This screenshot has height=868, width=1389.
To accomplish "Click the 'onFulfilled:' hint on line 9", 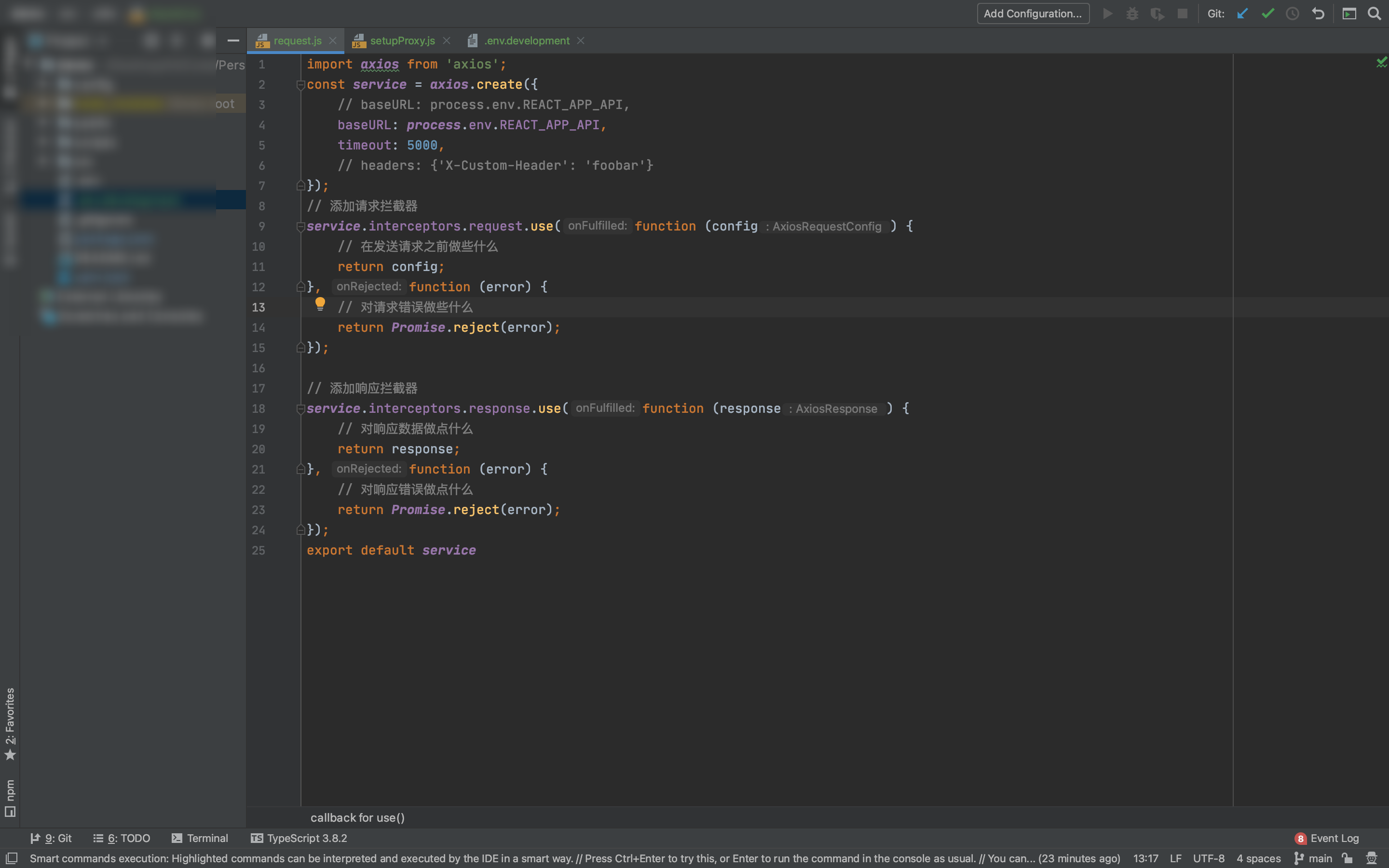I will pyautogui.click(x=597, y=226).
